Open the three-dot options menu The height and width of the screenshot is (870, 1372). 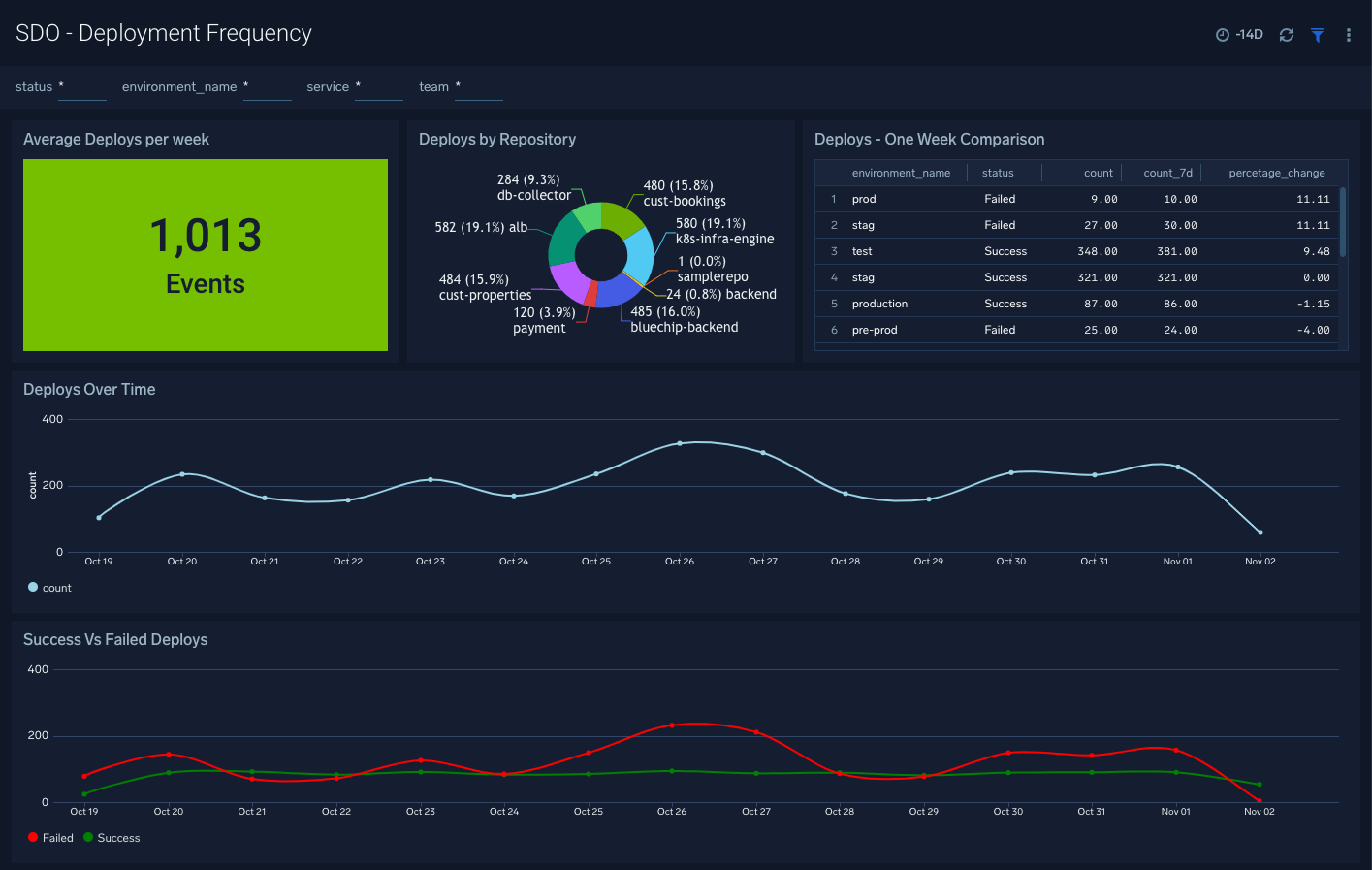click(x=1348, y=34)
